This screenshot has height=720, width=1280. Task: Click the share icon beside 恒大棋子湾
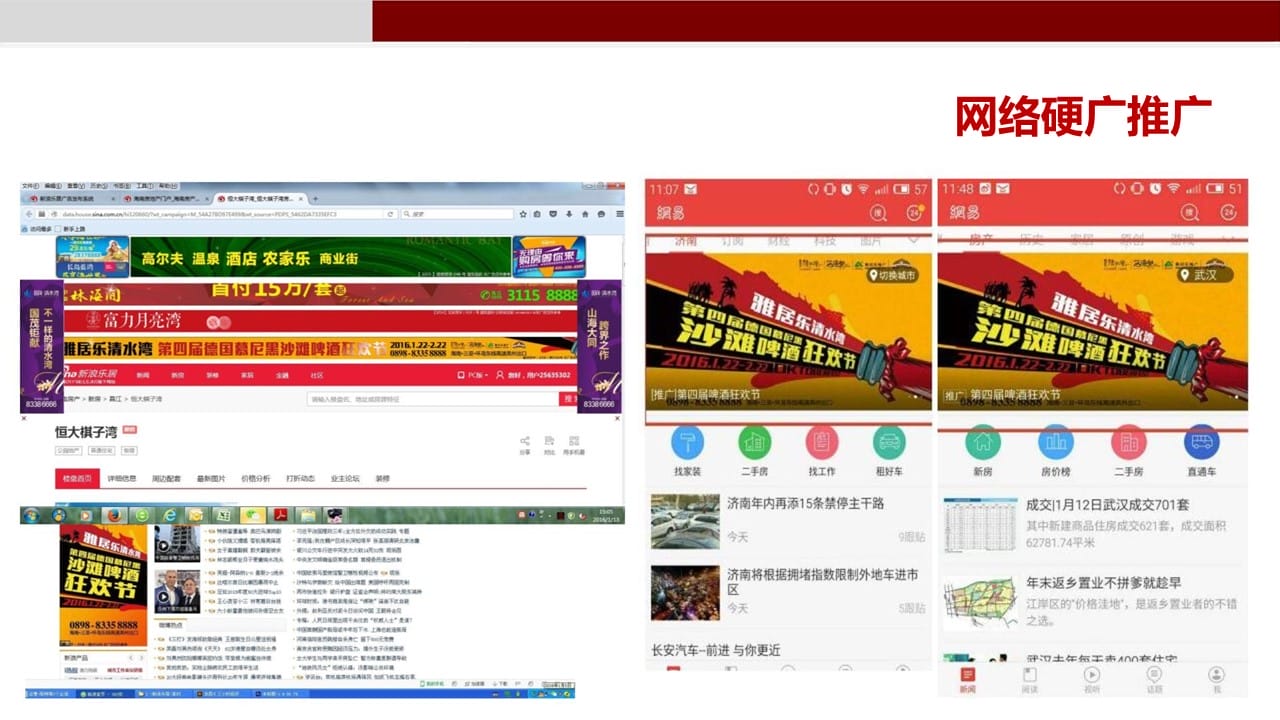coord(525,442)
